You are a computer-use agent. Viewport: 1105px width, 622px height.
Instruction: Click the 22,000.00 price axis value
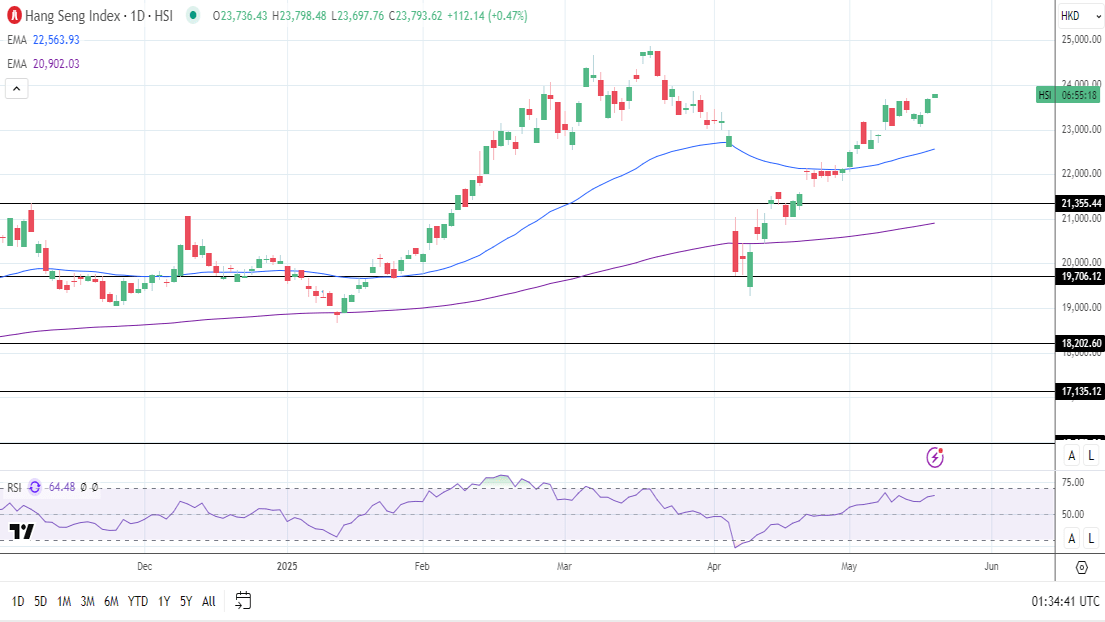pyautogui.click(x=1081, y=173)
